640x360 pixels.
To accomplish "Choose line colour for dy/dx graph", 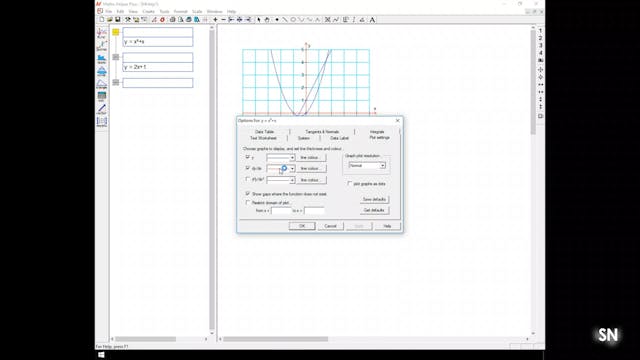I will pos(311,169).
